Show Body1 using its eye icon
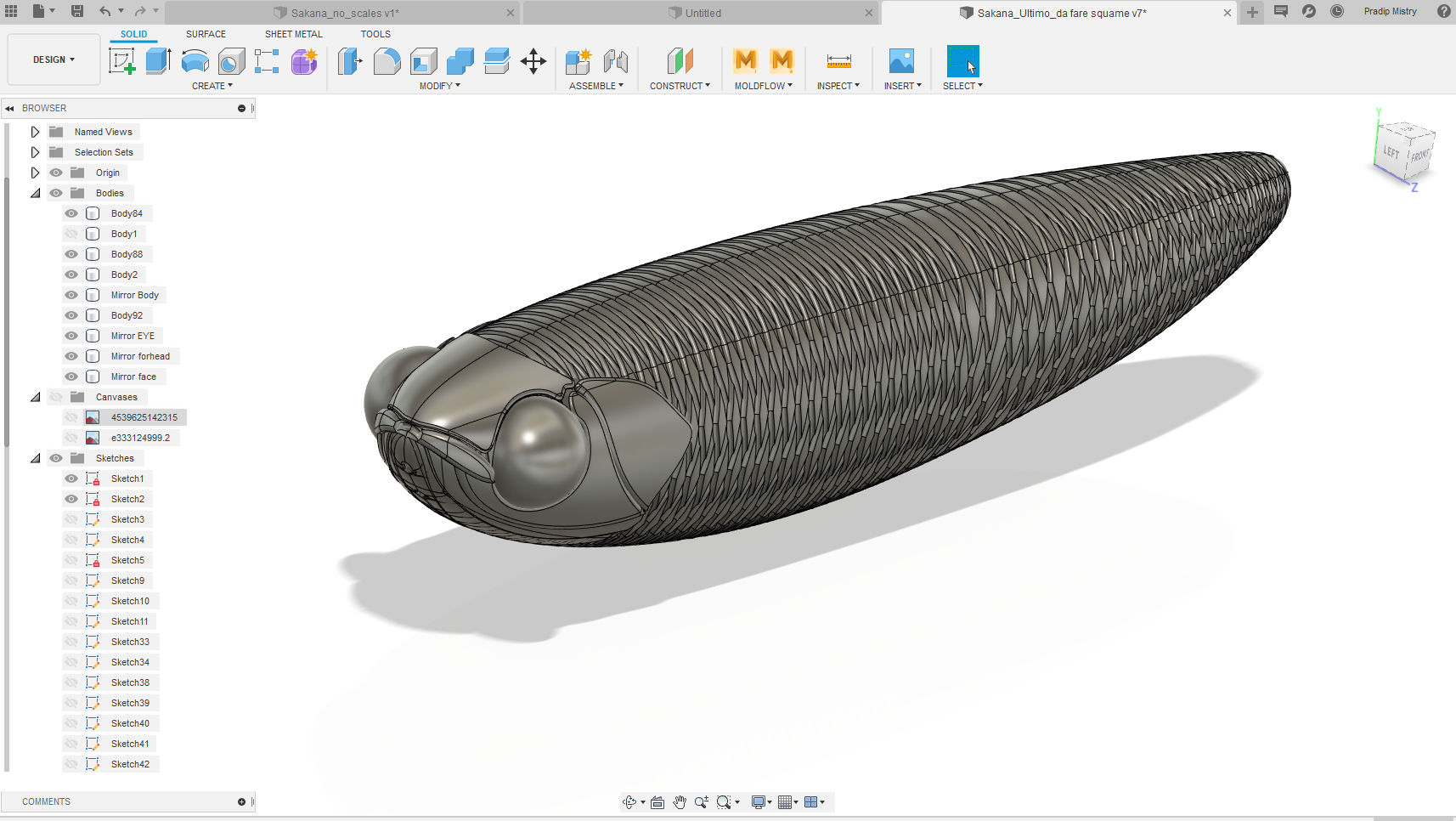The image size is (1456, 821). (x=71, y=234)
